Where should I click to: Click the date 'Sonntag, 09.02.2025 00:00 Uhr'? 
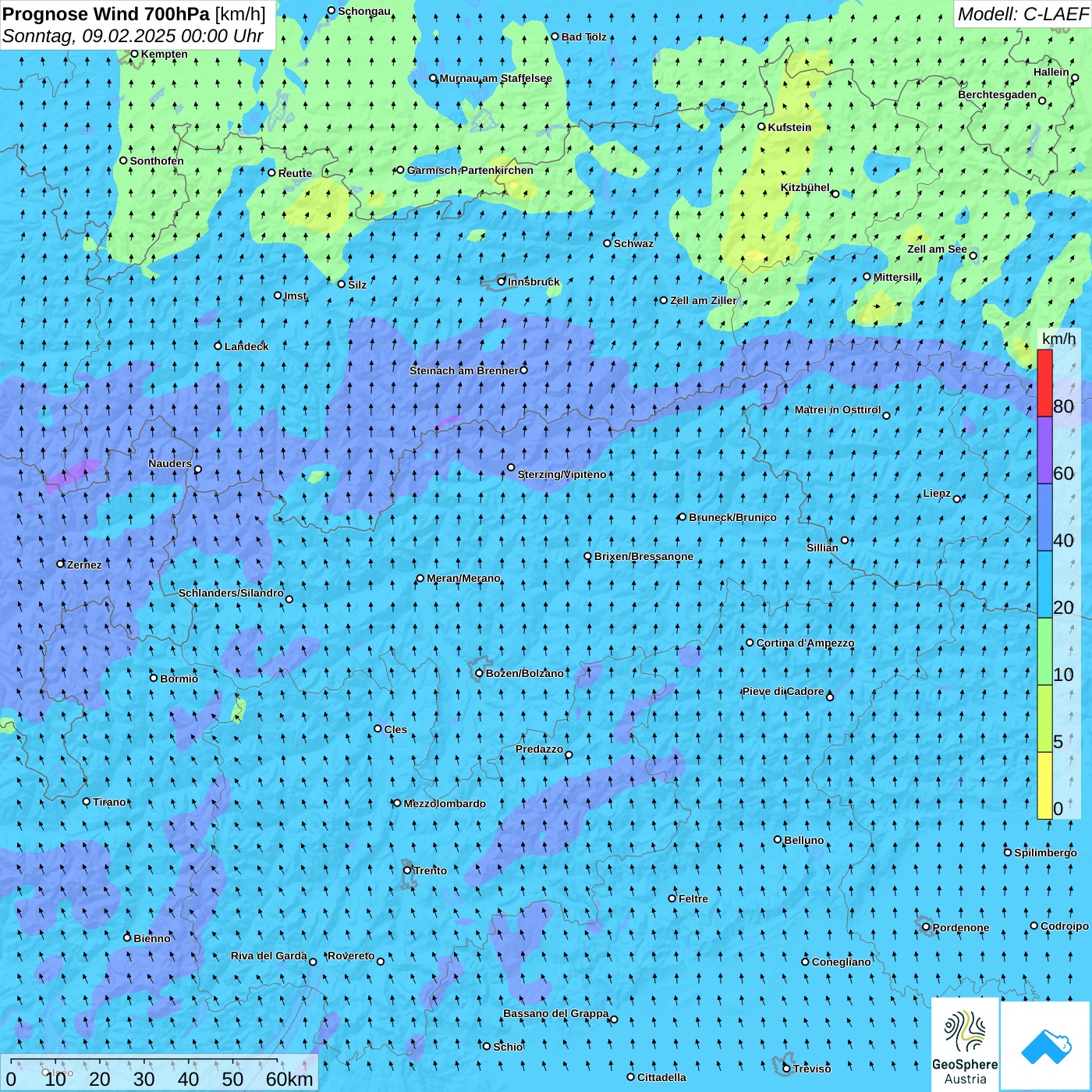click(133, 36)
